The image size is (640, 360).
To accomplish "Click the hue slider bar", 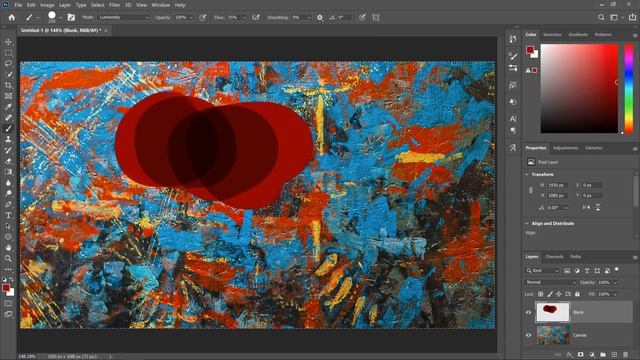I will pos(629,89).
